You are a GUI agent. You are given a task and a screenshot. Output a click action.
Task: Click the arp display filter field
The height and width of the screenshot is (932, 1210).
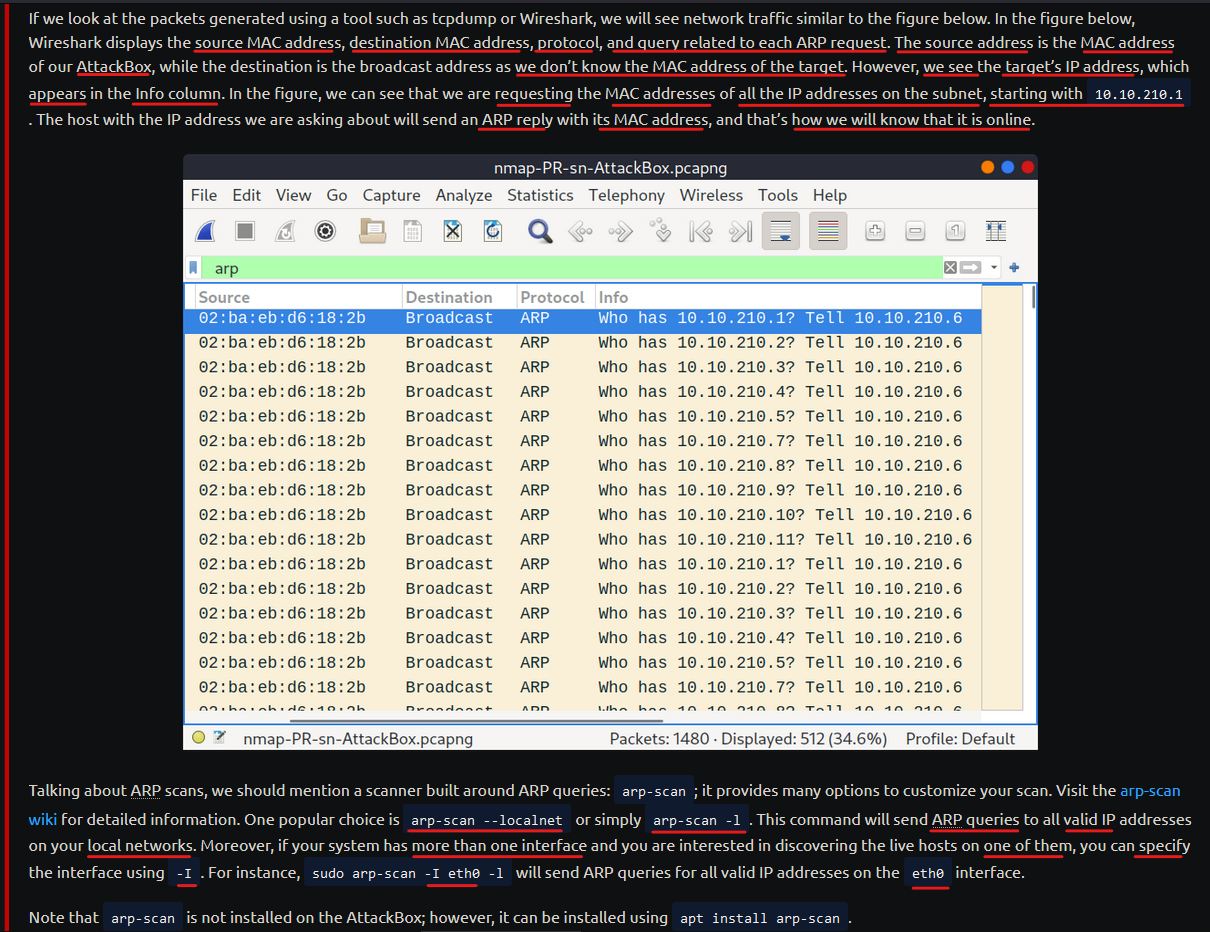coord(572,268)
